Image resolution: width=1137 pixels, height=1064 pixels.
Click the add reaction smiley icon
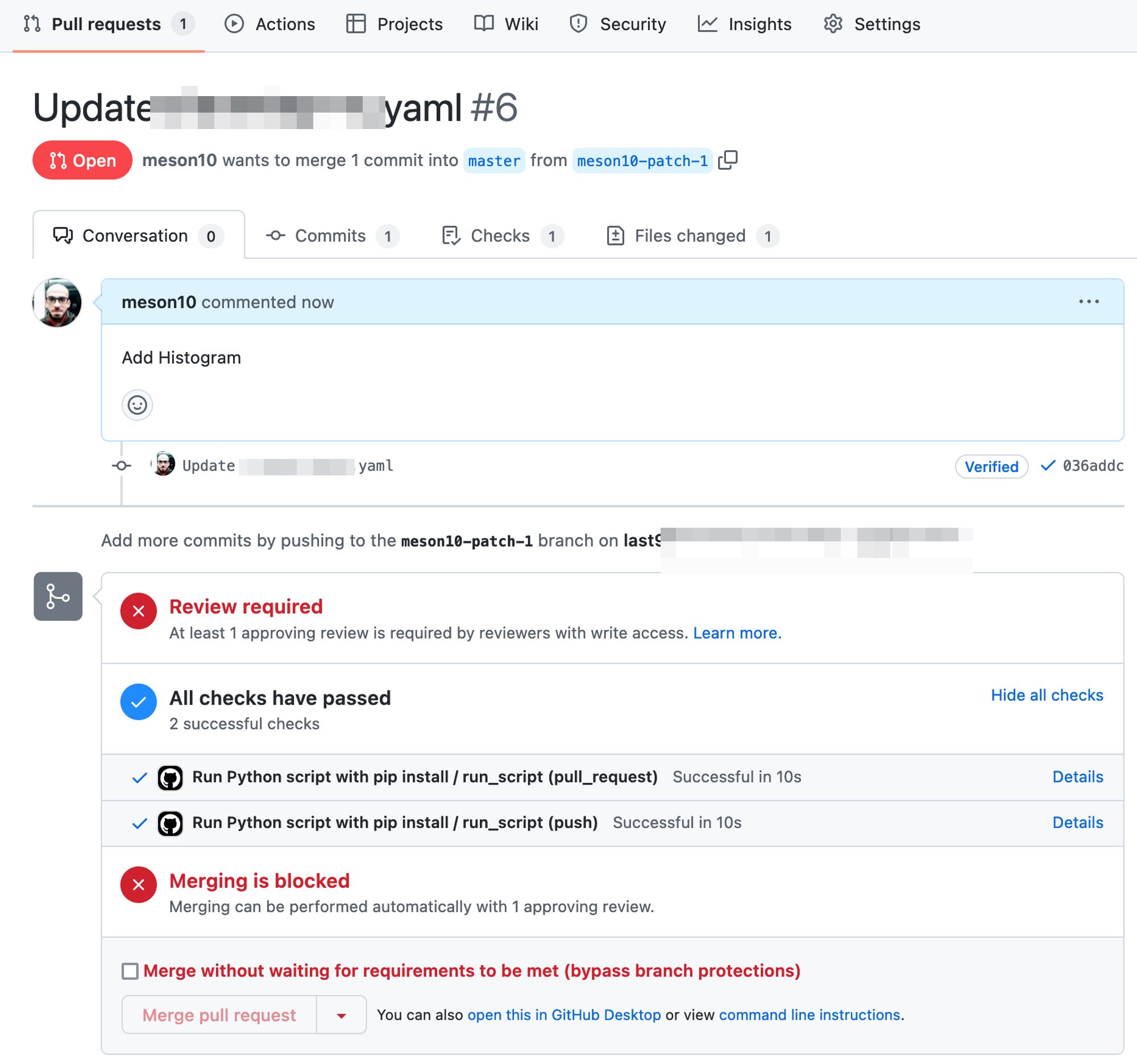137,405
